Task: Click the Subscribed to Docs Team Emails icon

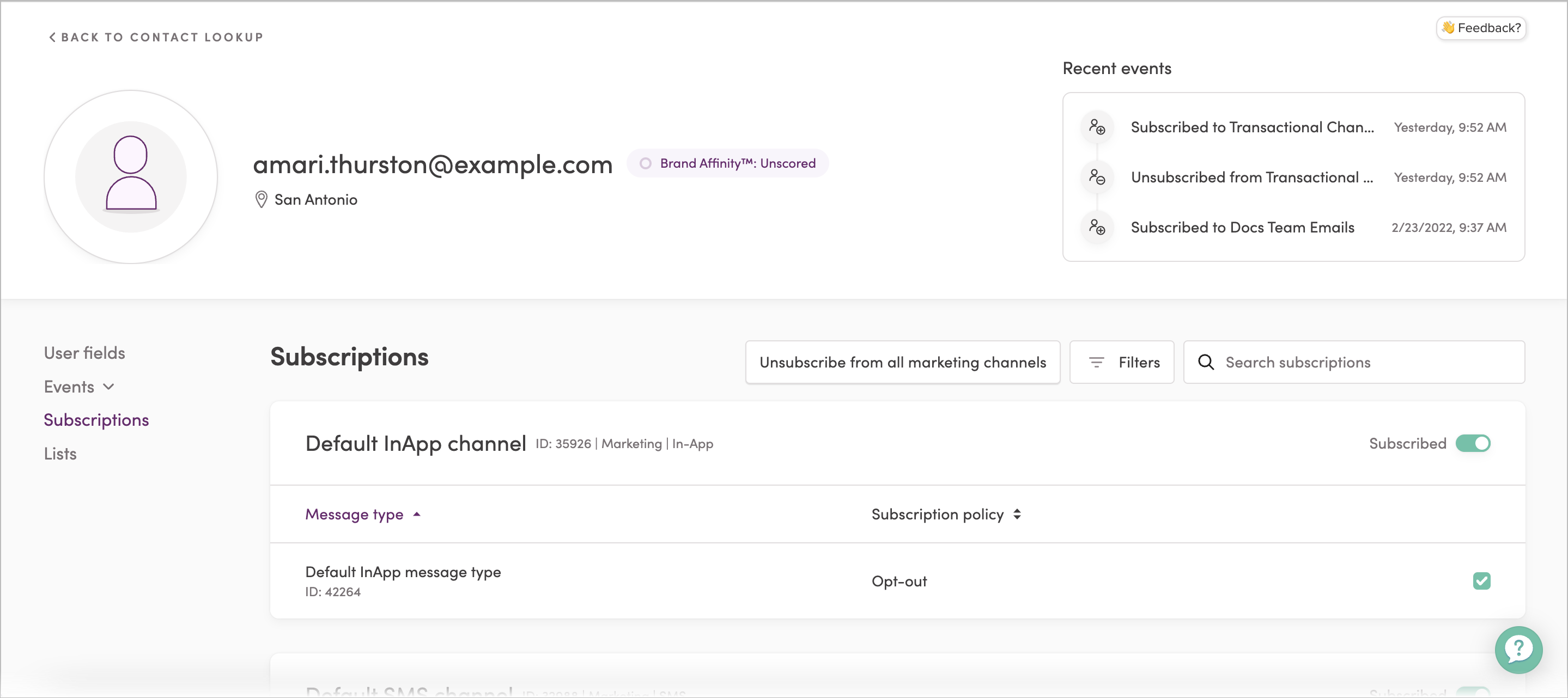Action: click(1097, 228)
